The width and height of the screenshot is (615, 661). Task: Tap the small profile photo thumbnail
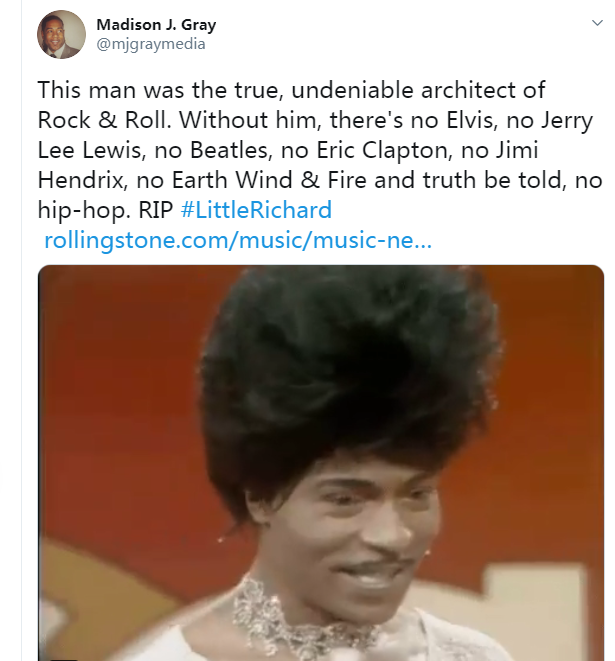point(61,35)
